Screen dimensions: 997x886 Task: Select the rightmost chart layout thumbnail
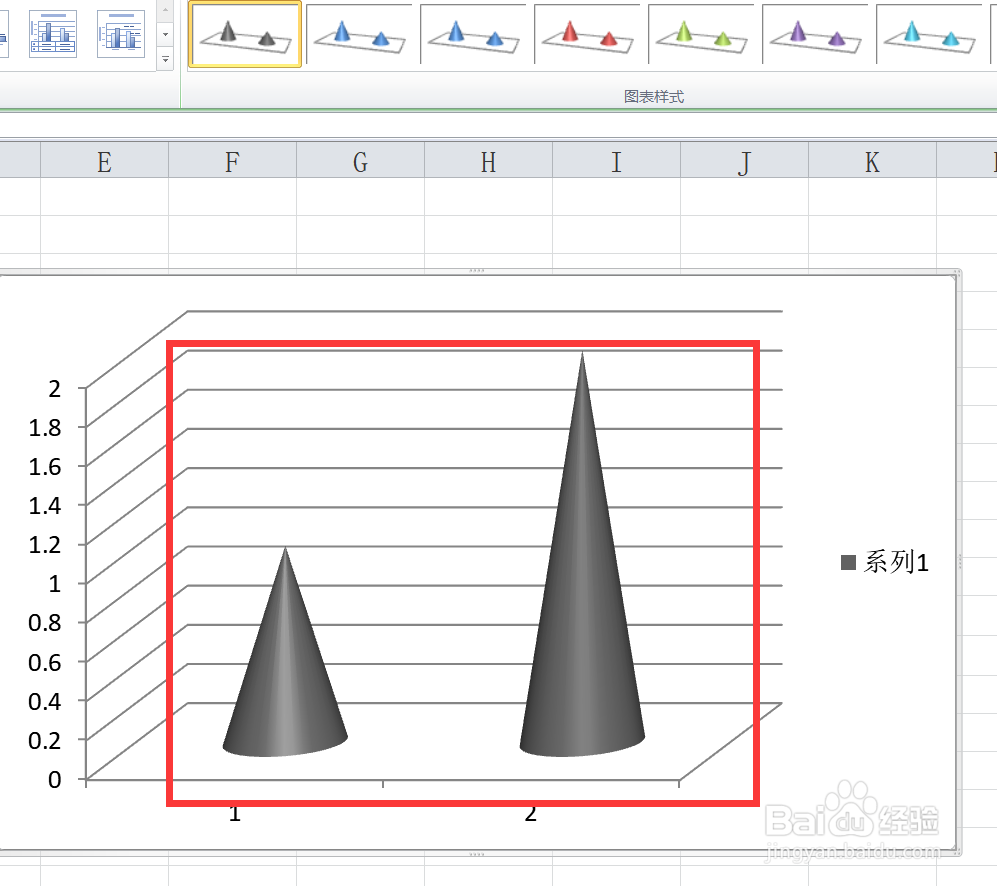pos(121,34)
